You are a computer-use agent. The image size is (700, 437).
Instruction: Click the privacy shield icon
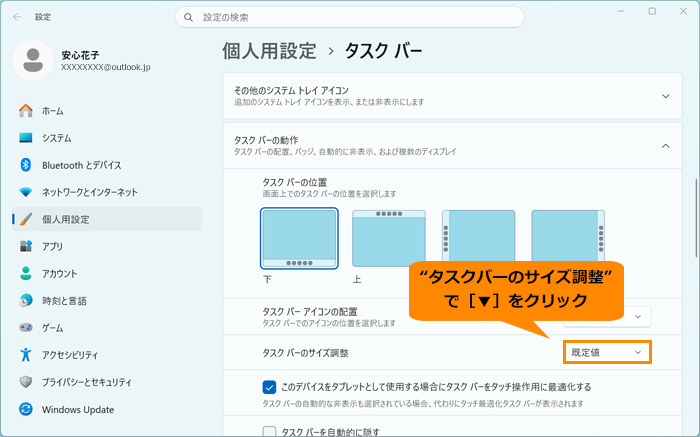[26, 382]
